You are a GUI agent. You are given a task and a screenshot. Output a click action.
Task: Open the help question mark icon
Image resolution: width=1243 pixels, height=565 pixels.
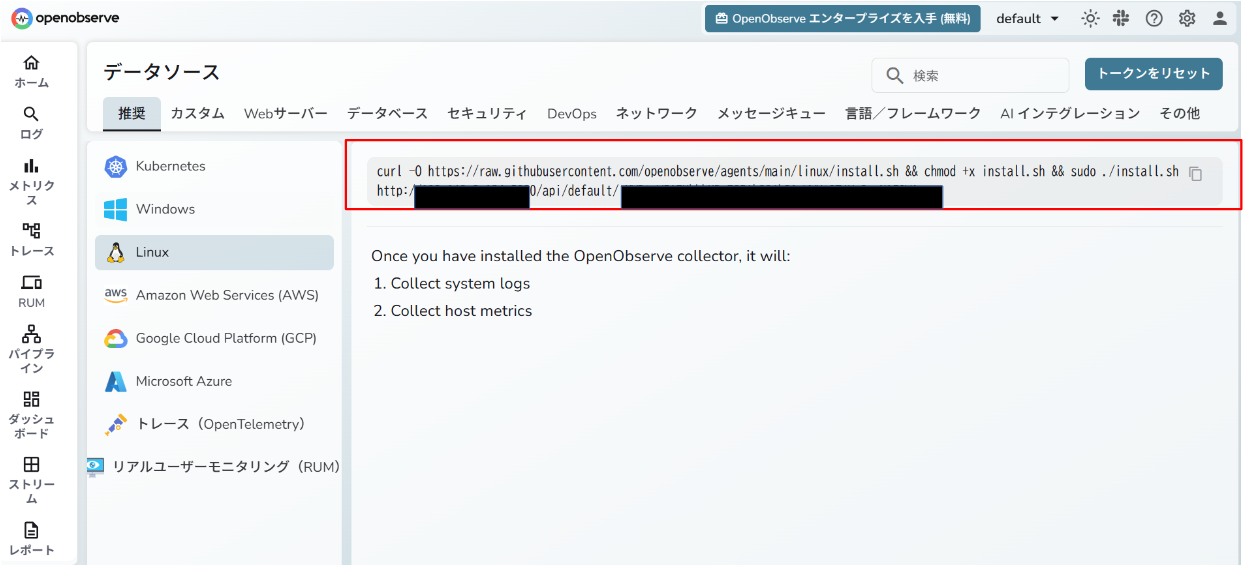[1154, 18]
